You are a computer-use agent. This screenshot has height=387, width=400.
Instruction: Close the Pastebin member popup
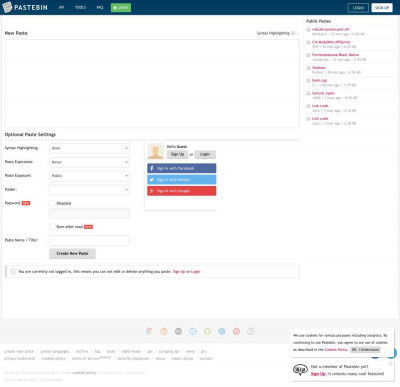click(x=390, y=363)
